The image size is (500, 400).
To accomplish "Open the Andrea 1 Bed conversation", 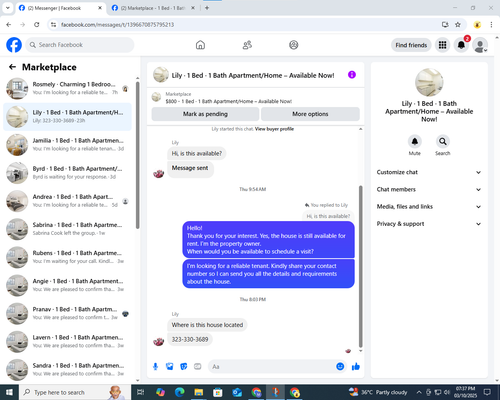I will tap(67, 201).
